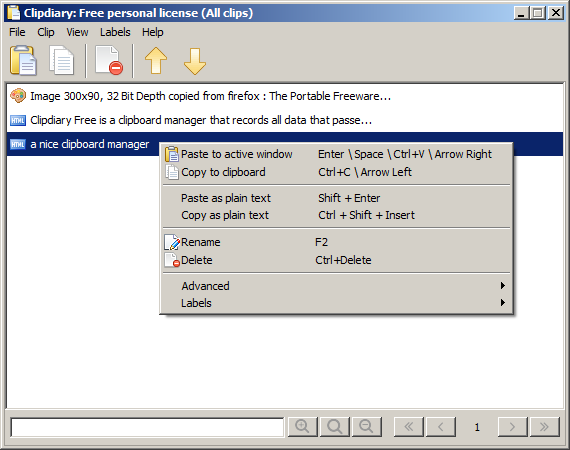
Task: Open the View menu
Action: tap(77, 32)
